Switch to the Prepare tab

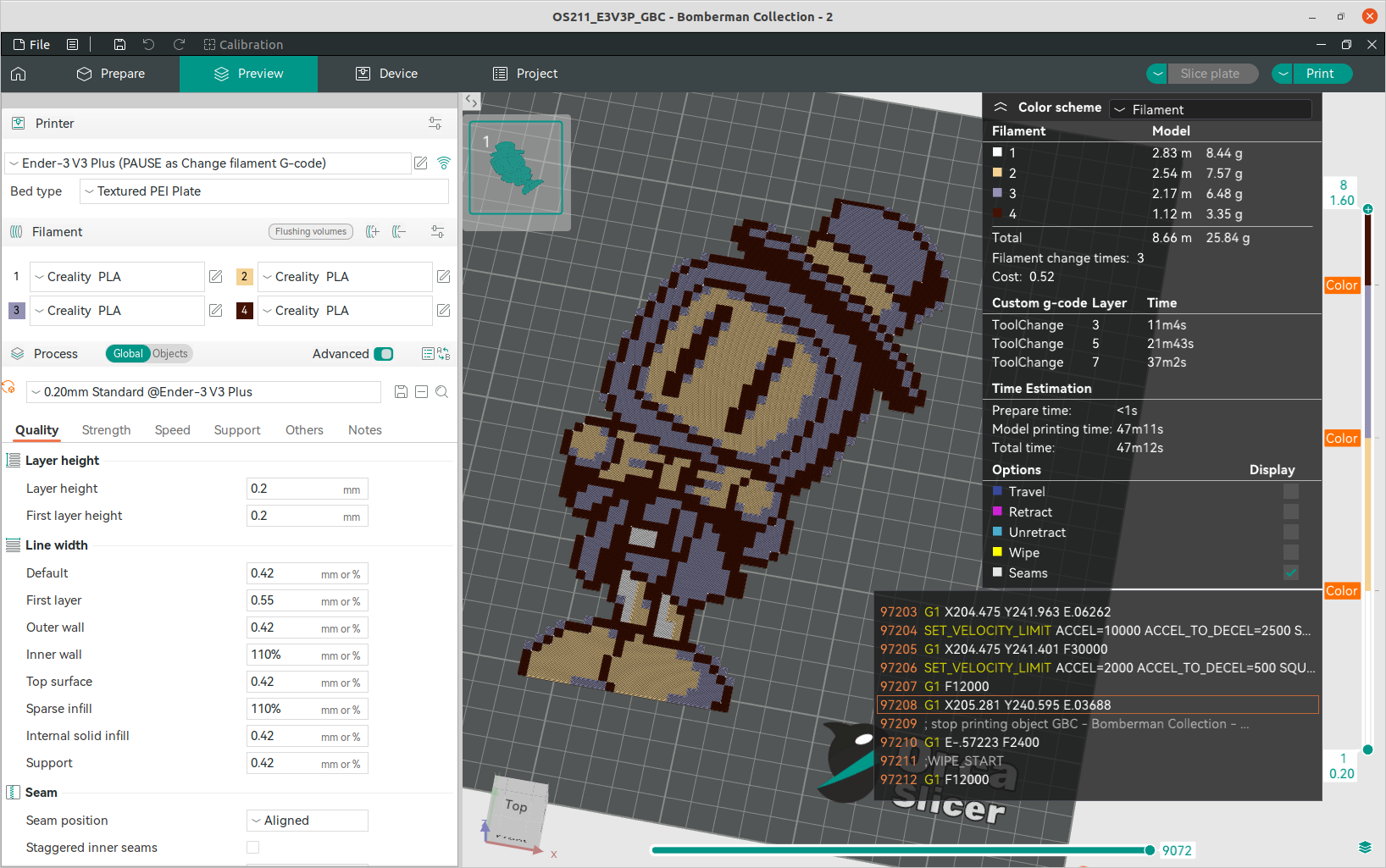[x=111, y=74]
